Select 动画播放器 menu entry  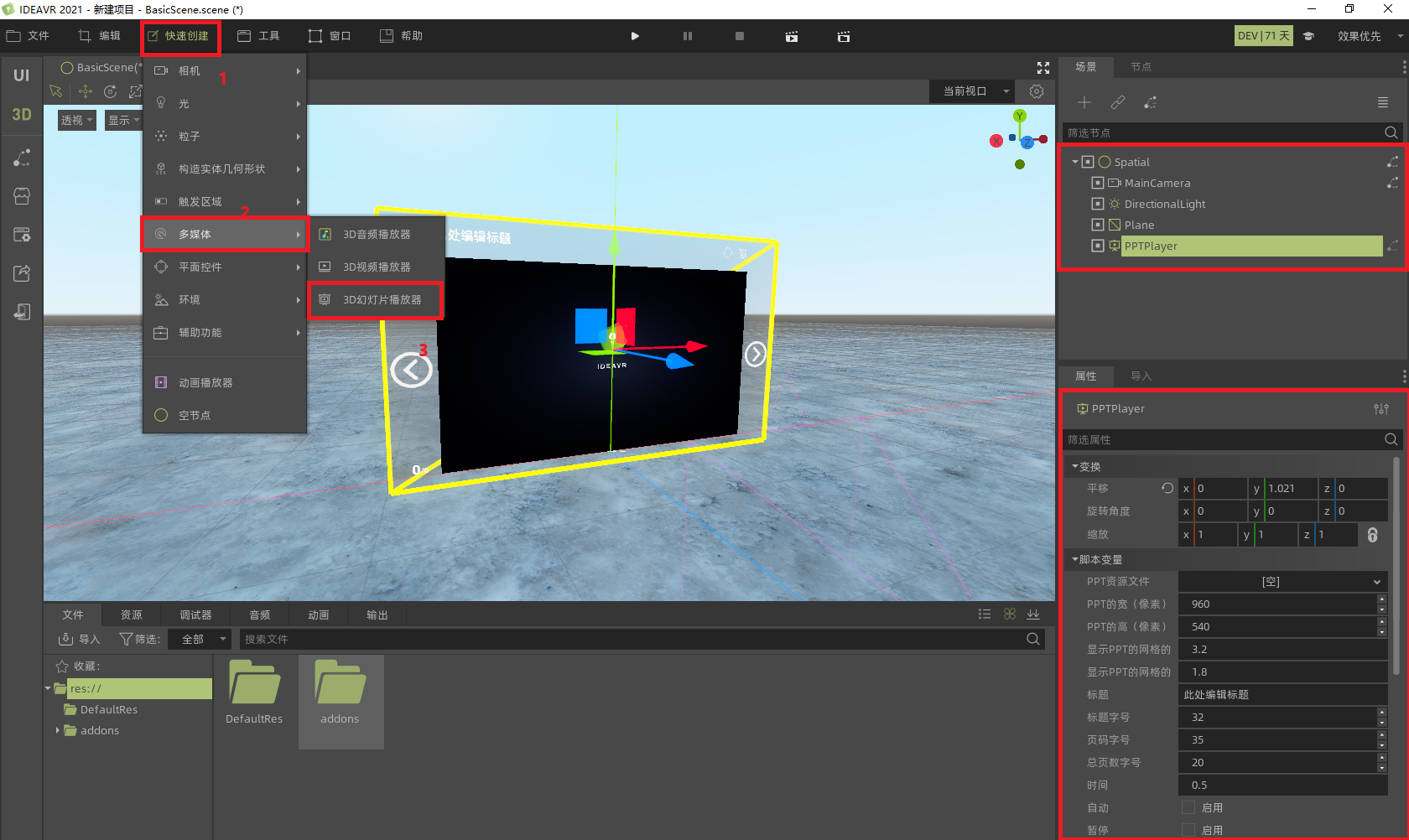(225, 382)
